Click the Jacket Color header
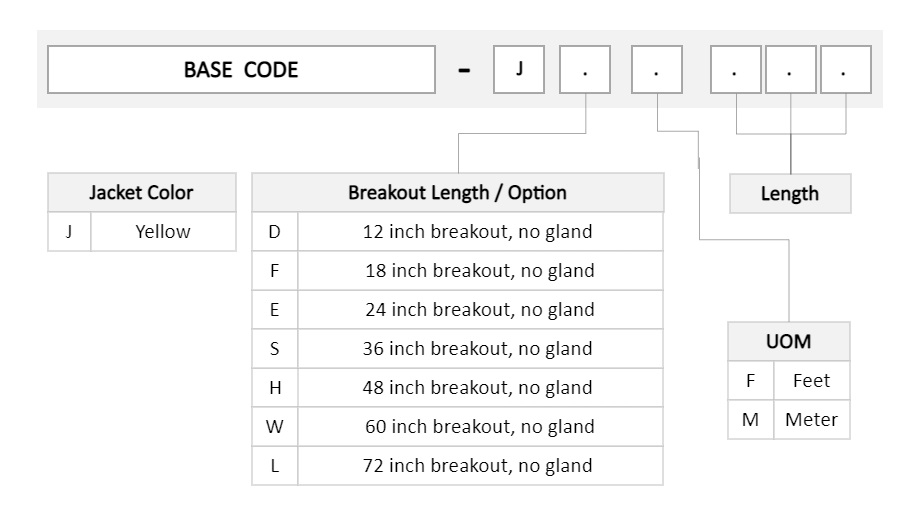This screenshot has width=909, height=523. click(141, 192)
